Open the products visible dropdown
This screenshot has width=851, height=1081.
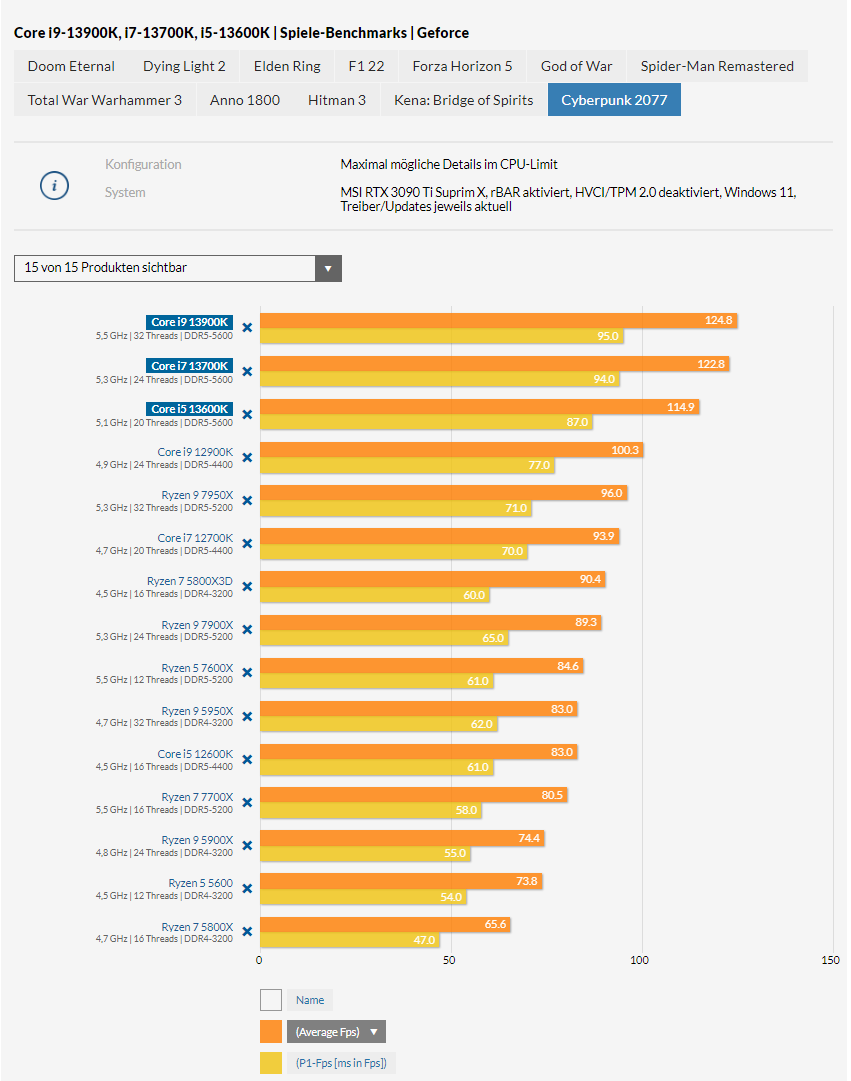click(x=178, y=268)
